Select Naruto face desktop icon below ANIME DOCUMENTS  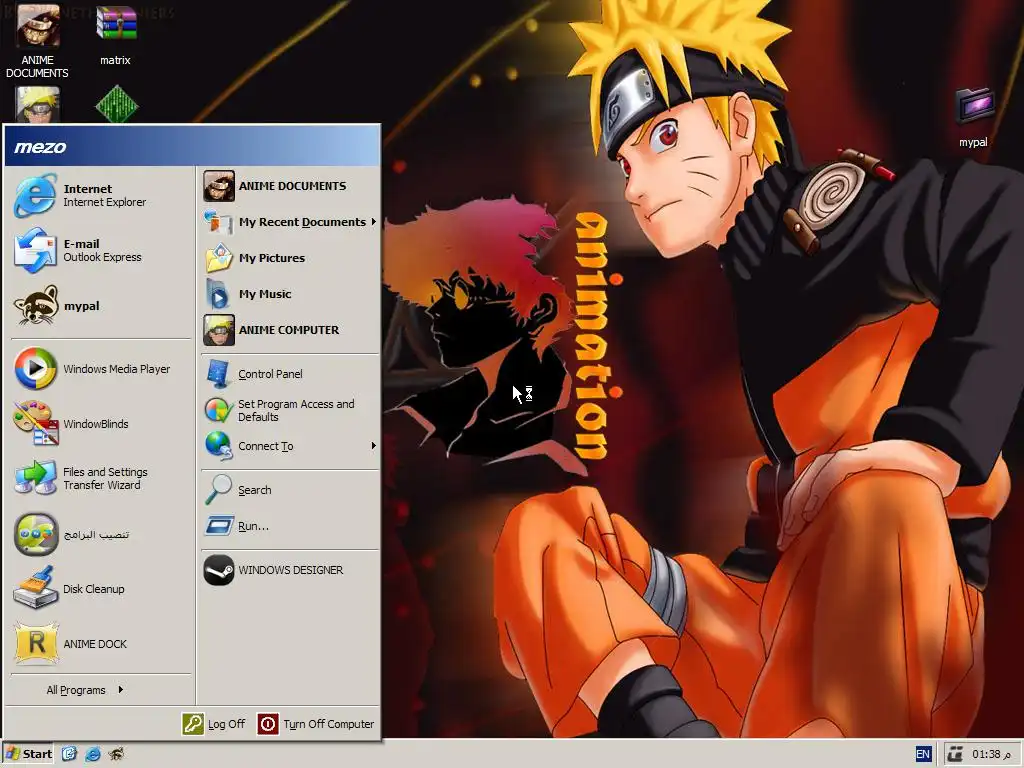(38, 104)
